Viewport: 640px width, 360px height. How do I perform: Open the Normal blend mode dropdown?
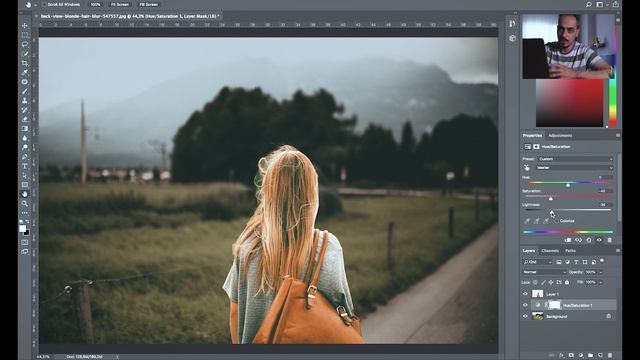click(x=544, y=272)
